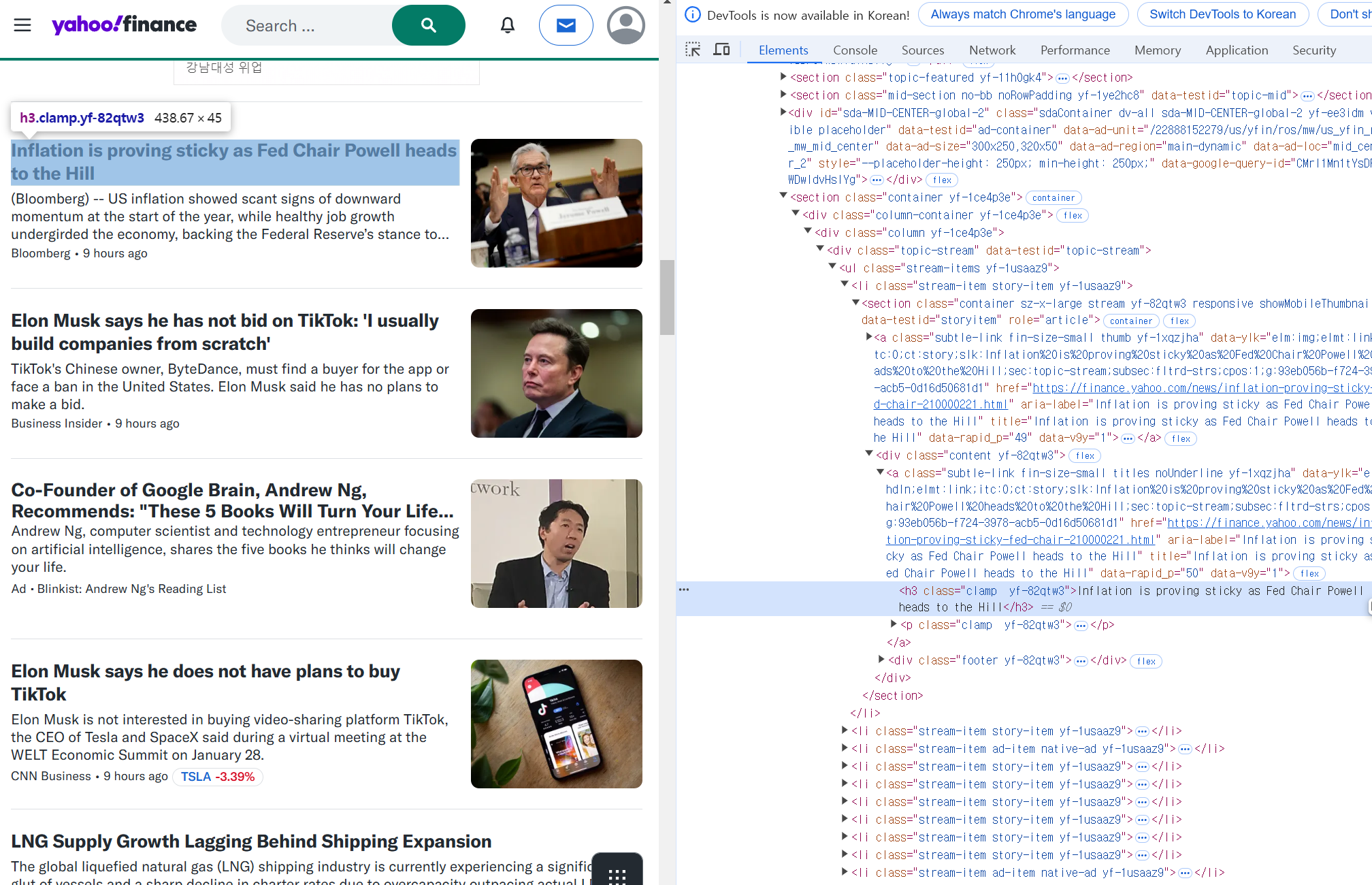This screenshot has width=1372, height=885.
Task: Click the three-dot gutter menu beside h3 row
Action: pos(684,590)
